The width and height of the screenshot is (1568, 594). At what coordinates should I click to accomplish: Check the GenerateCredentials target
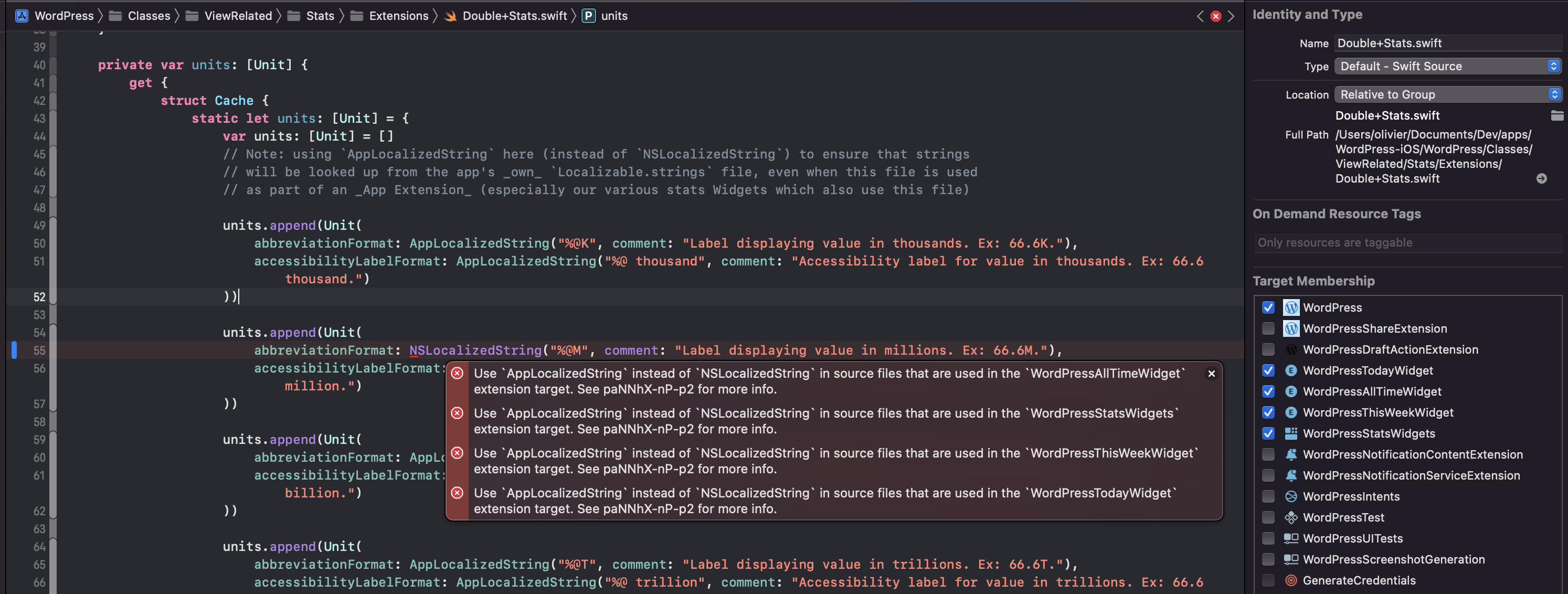tap(1268, 580)
